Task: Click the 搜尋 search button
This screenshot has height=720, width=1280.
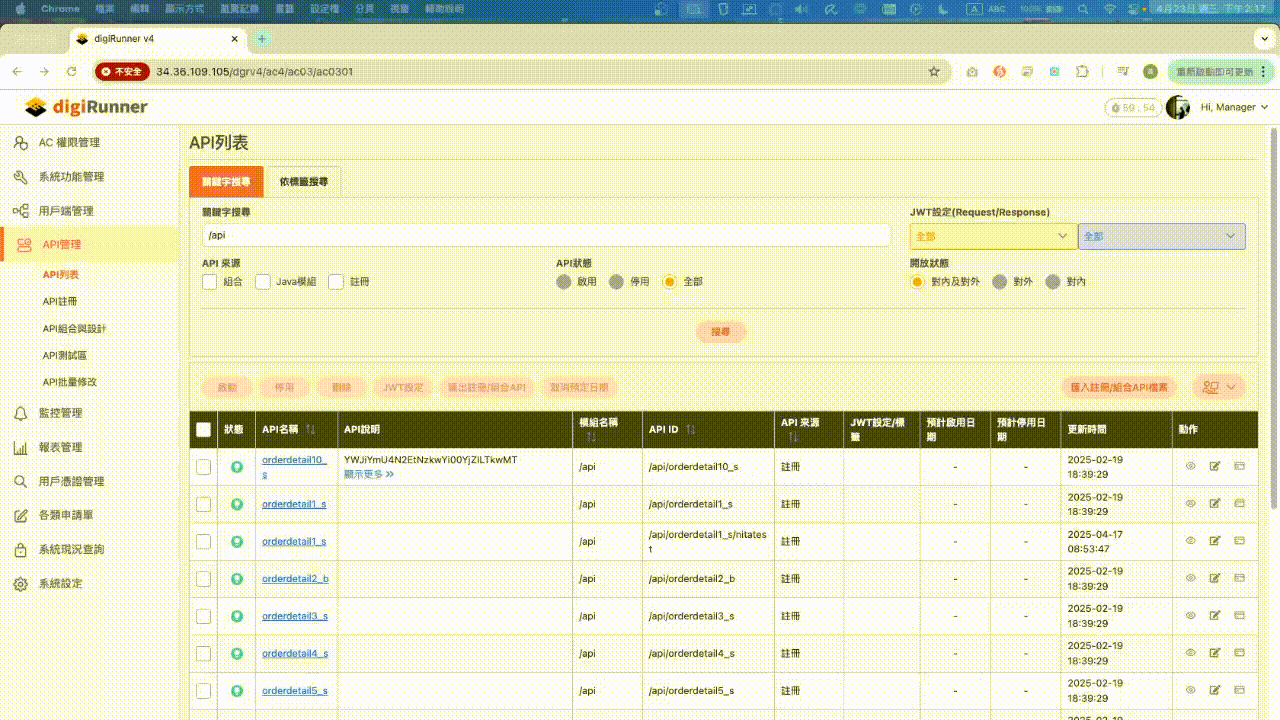Action: tap(721, 332)
